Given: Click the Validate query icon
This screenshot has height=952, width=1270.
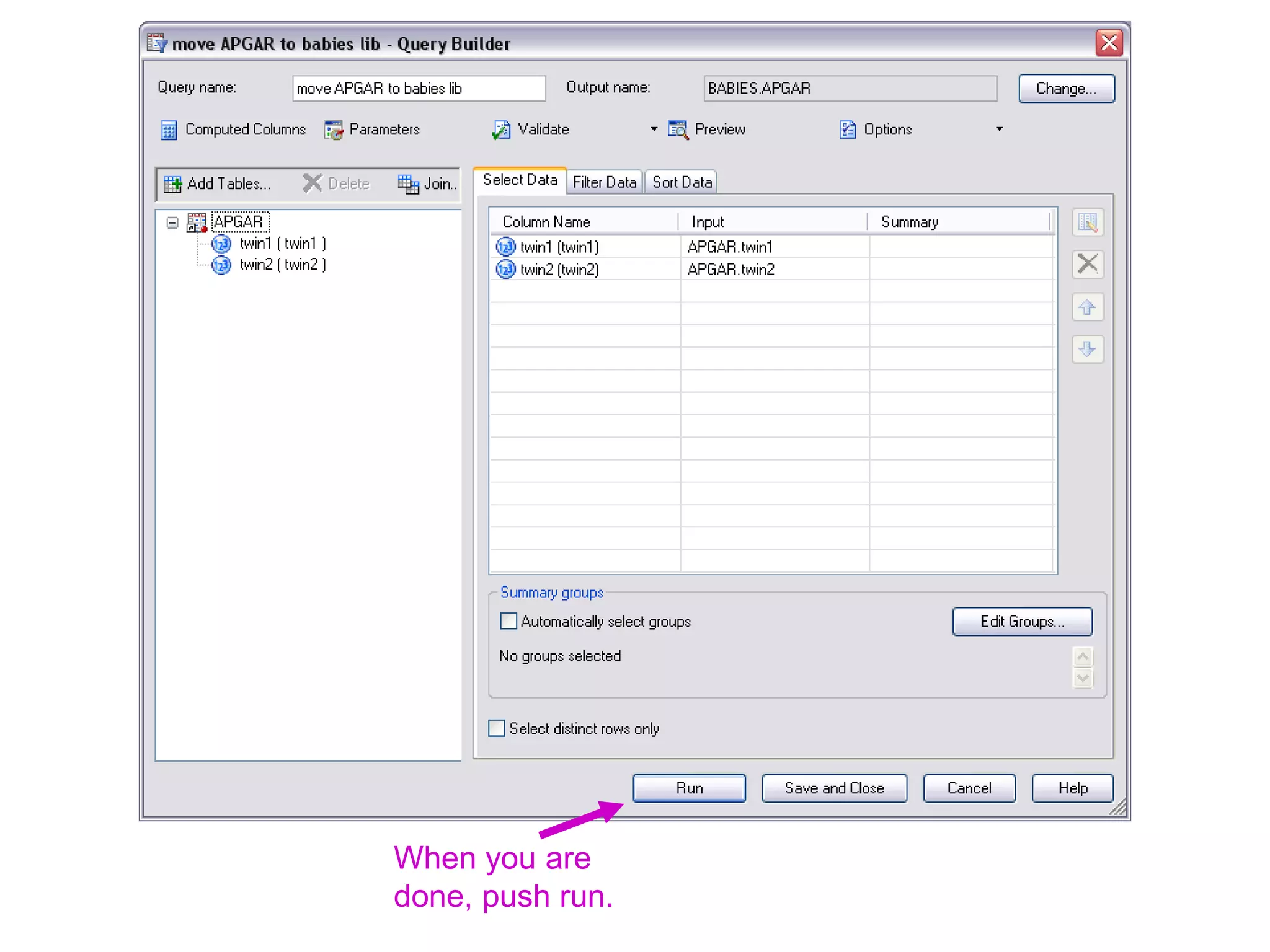Looking at the screenshot, I should pos(501,130).
